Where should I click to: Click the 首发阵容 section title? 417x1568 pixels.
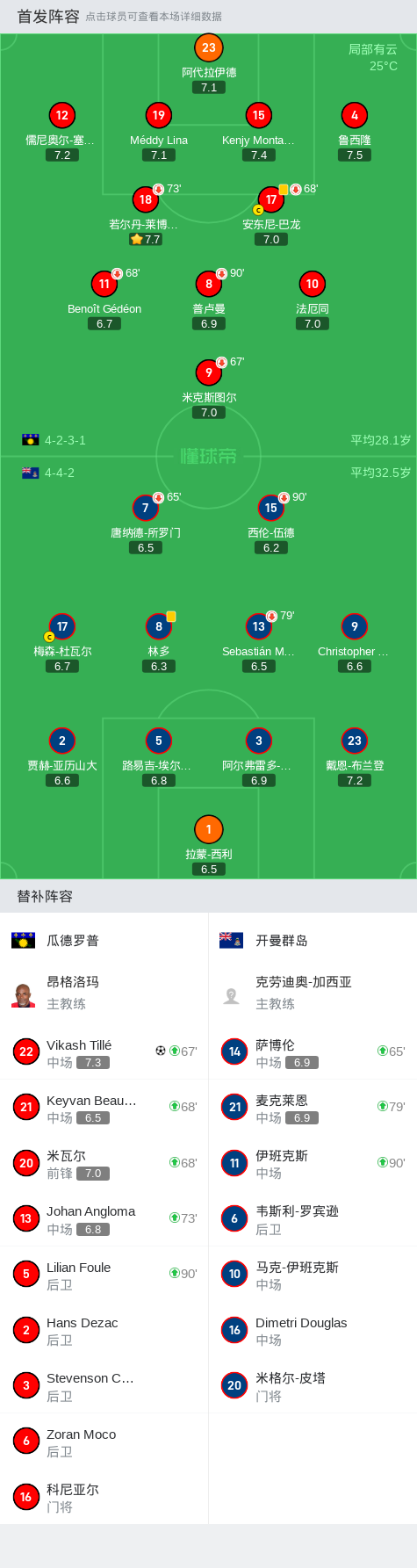[x=48, y=16]
